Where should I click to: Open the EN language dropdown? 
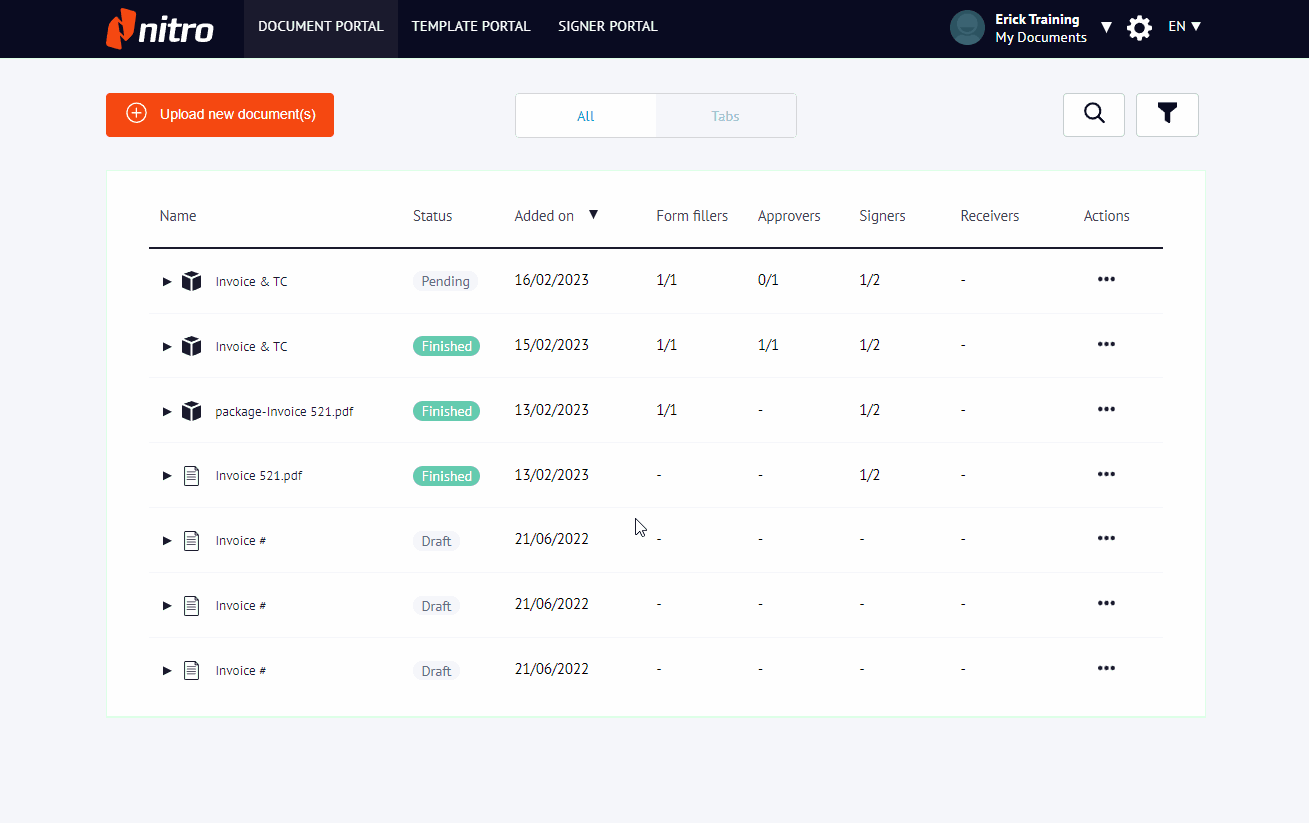1185,27
